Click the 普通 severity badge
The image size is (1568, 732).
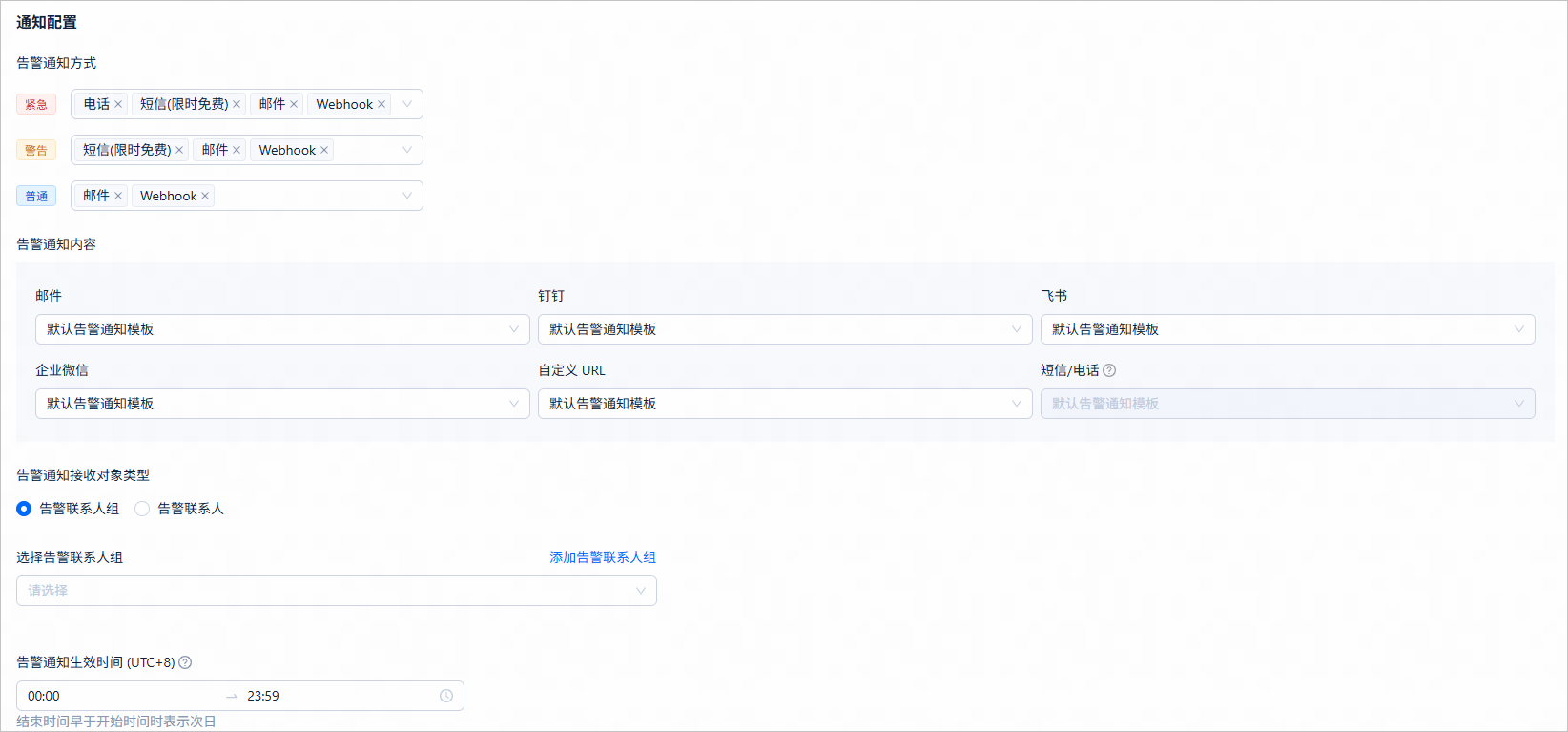click(36, 196)
